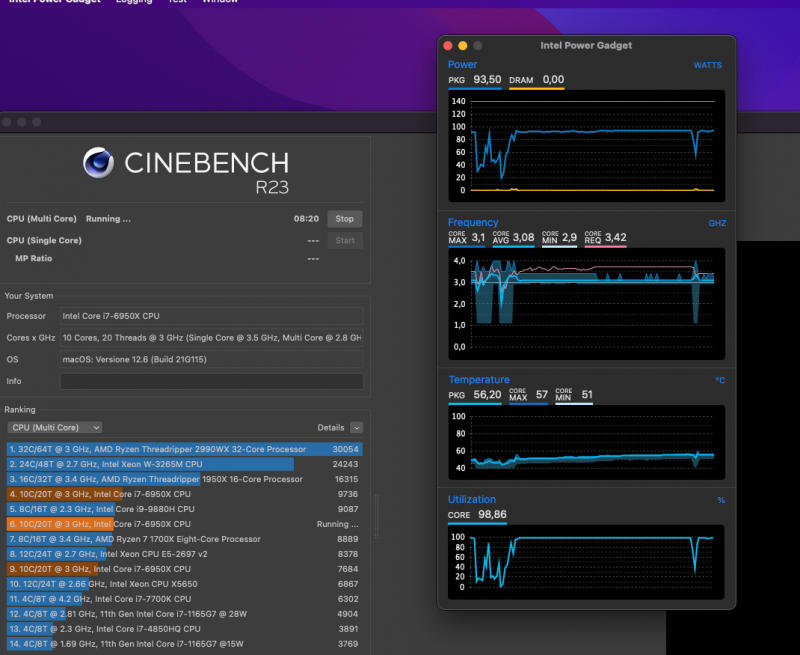The image size is (800, 655).
Task: Open the Logging menu in the menu bar
Action: coord(134,2)
